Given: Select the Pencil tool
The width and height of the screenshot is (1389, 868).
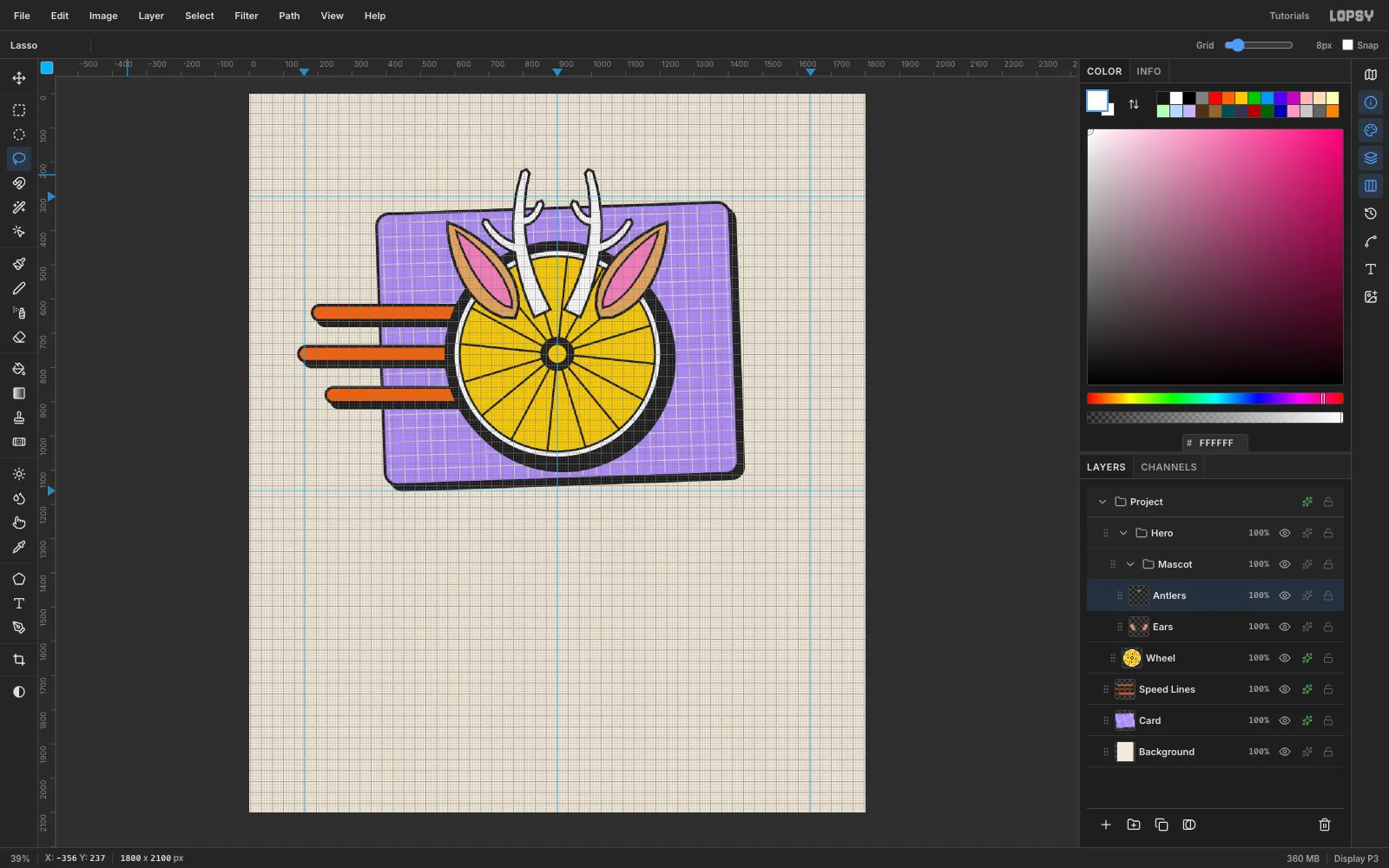Looking at the screenshot, I should coord(19,288).
